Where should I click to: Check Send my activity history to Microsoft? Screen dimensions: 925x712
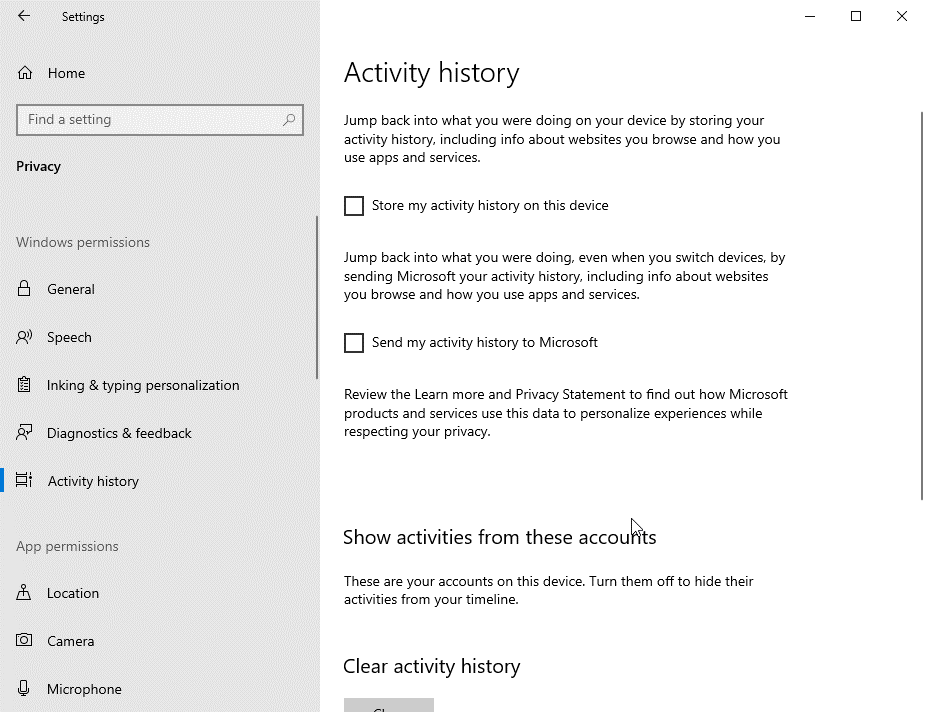tap(354, 343)
